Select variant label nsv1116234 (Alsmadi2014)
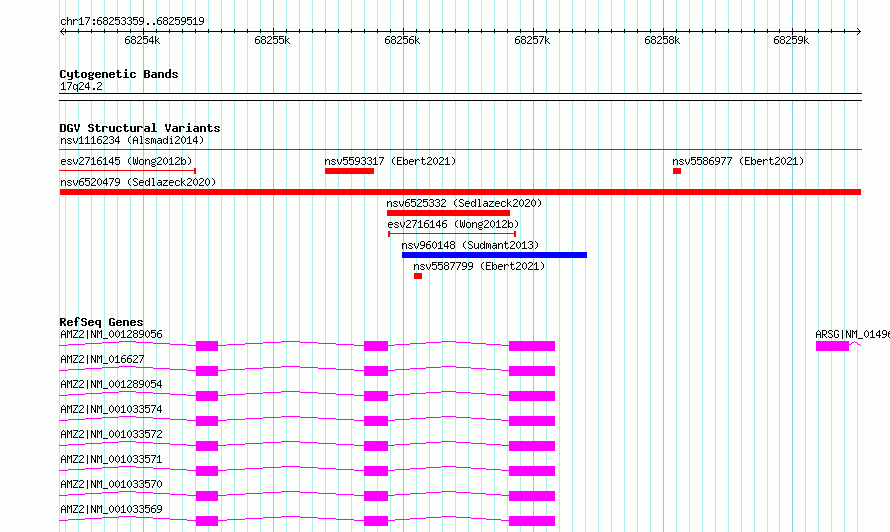890x532 pixels. coord(132,140)
